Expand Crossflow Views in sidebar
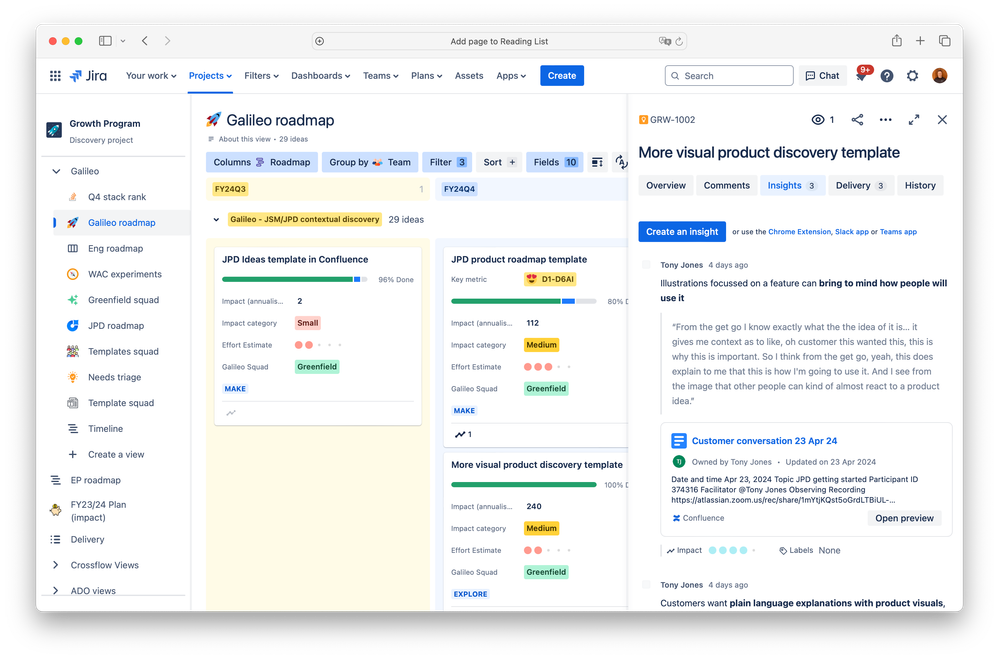Image resolution: width=999 pixels, height=659 pixels. [55, 565]
